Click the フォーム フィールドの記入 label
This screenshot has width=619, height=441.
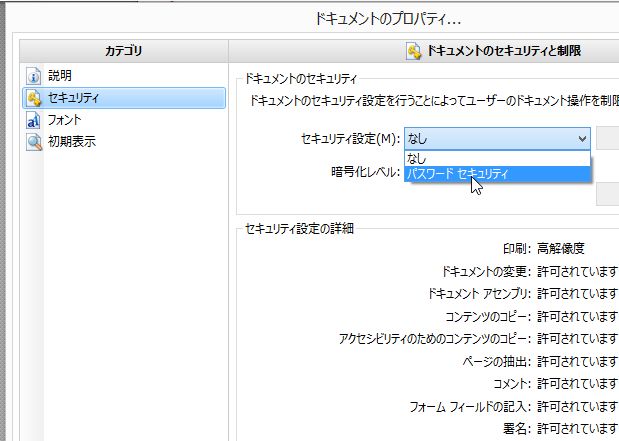point(470,406)
